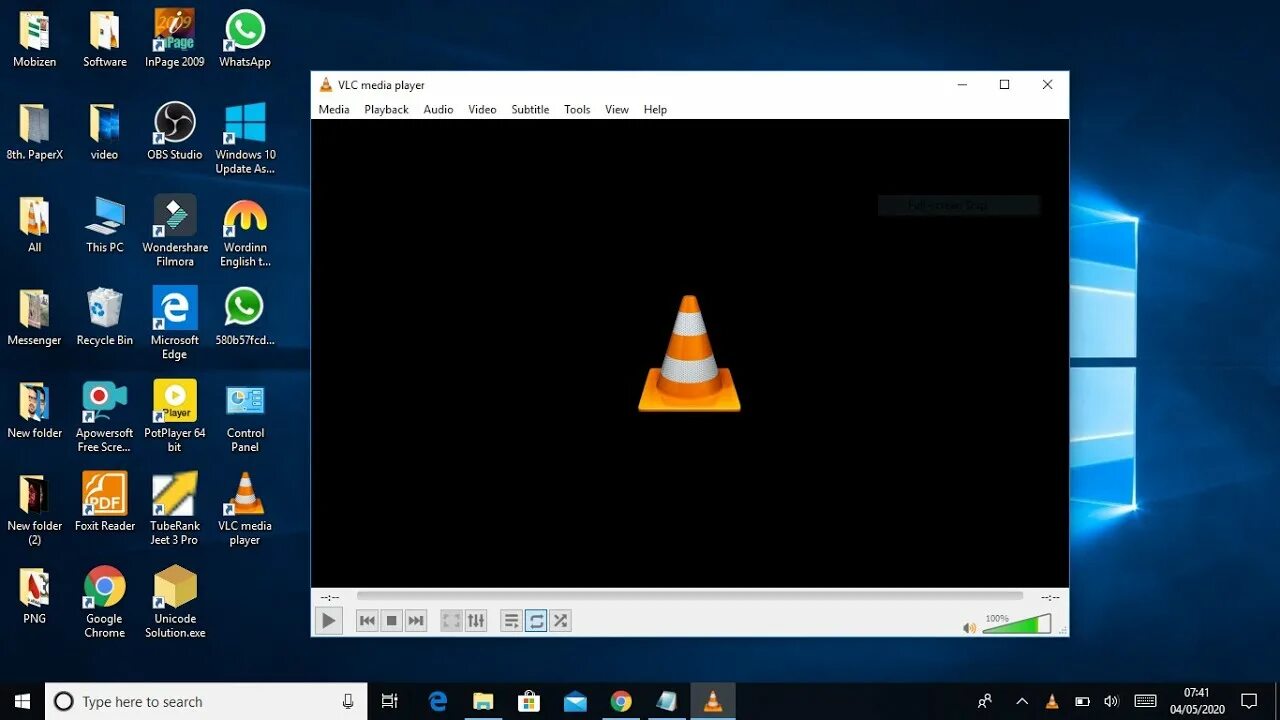
Task: Select Wondershare Filmora shortcut
Action: 175,231
